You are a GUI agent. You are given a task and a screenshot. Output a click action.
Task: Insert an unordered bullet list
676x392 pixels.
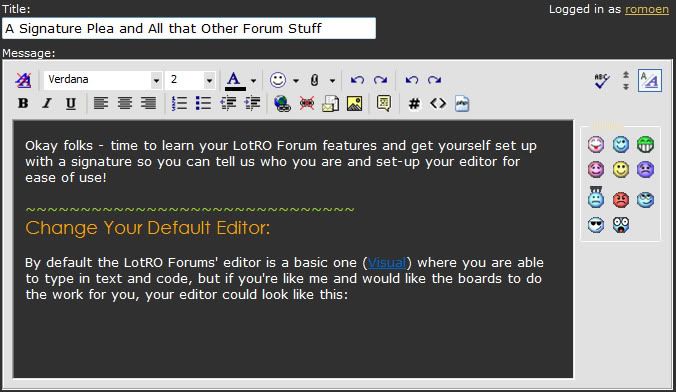[x=203, y=103]
